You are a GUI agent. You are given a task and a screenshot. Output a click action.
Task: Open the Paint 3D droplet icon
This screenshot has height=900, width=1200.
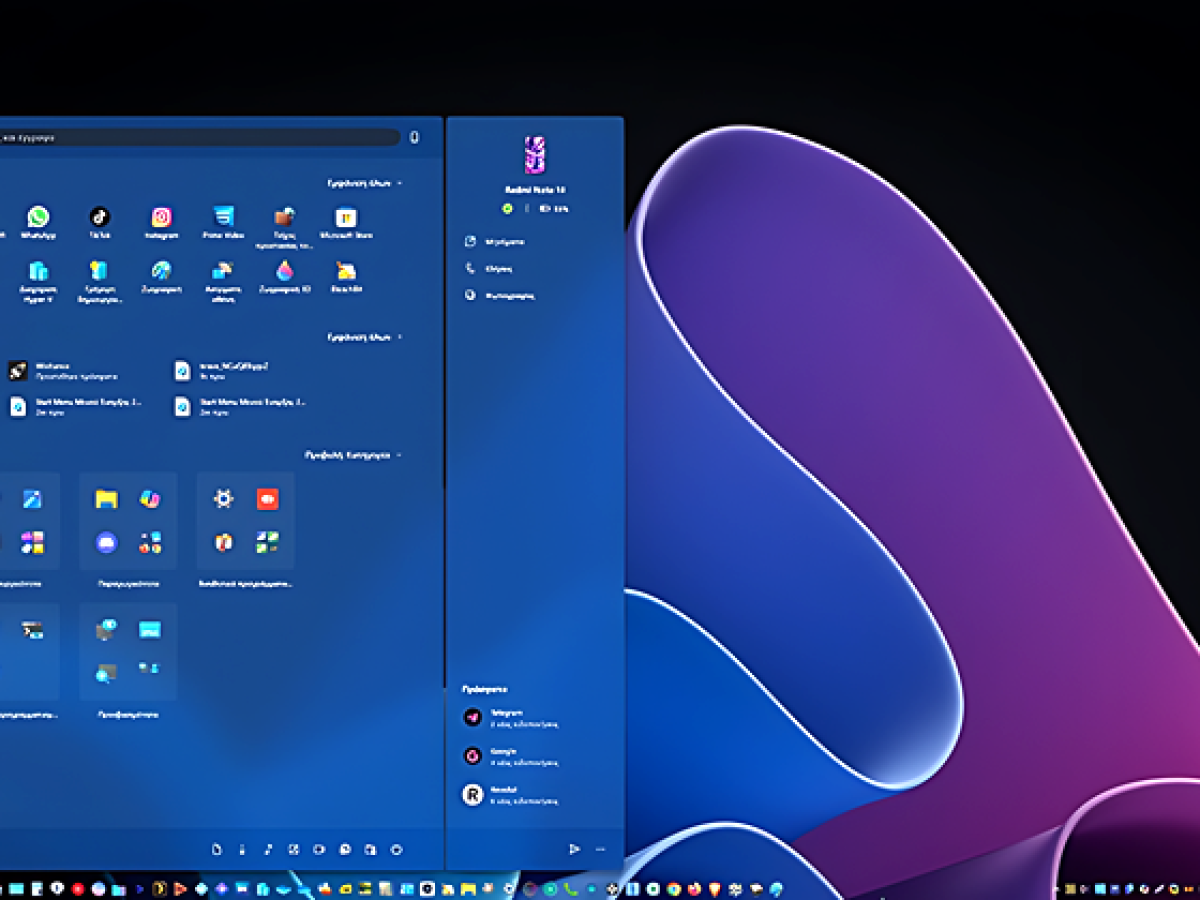coord(285,271)
